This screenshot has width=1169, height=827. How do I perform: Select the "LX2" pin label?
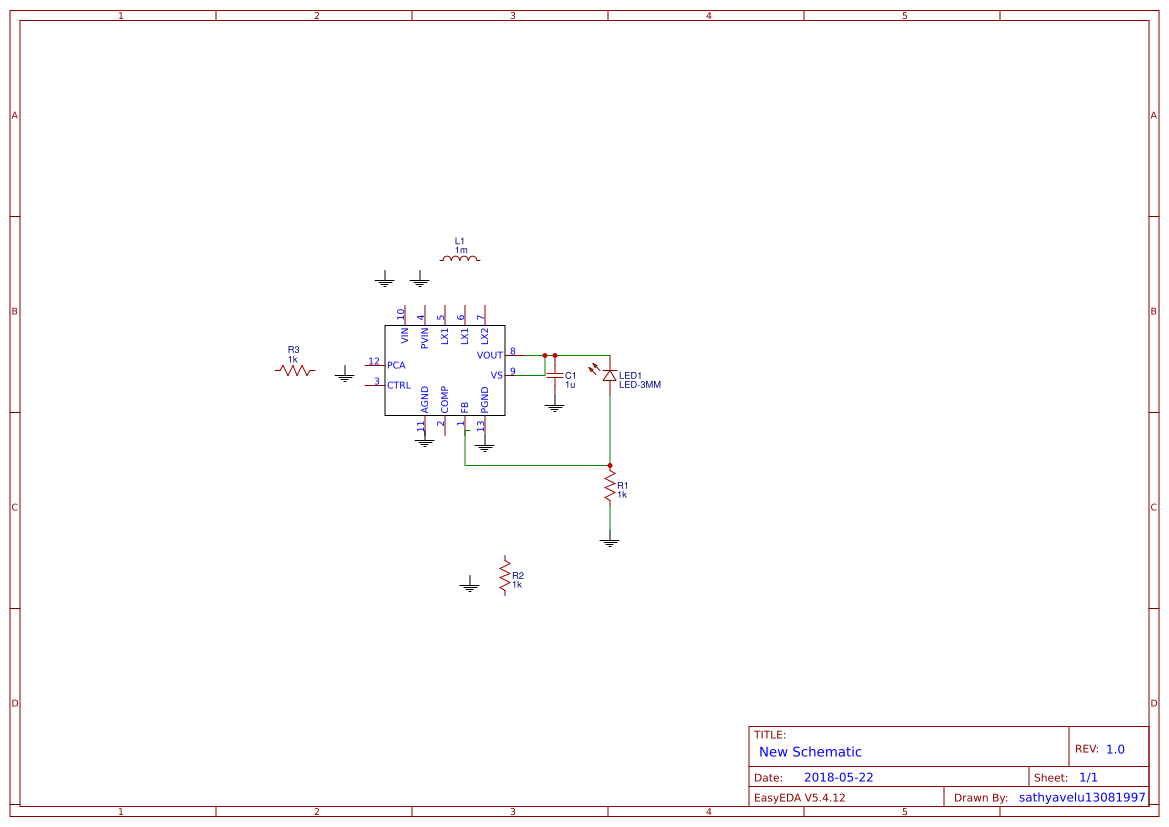[485, 336]
